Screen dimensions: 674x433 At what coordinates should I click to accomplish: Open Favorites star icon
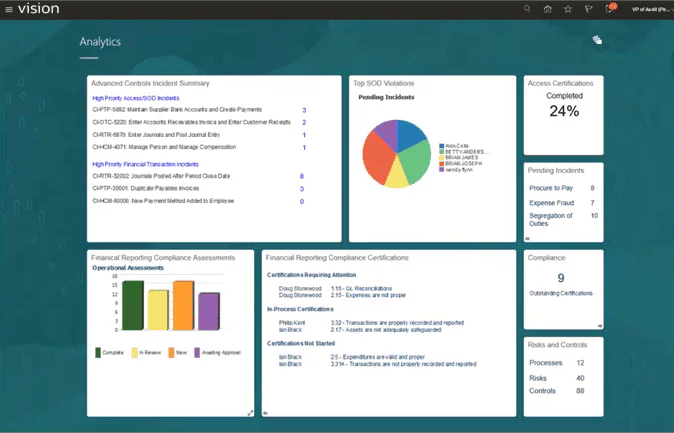[568, 9]
